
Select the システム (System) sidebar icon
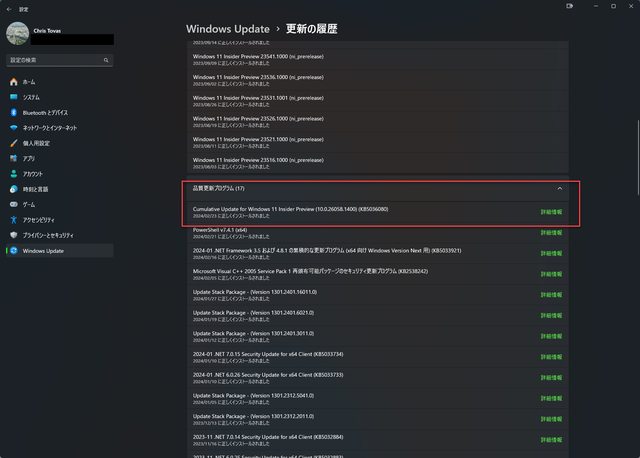pyautogui.click(x=14, y=97)
